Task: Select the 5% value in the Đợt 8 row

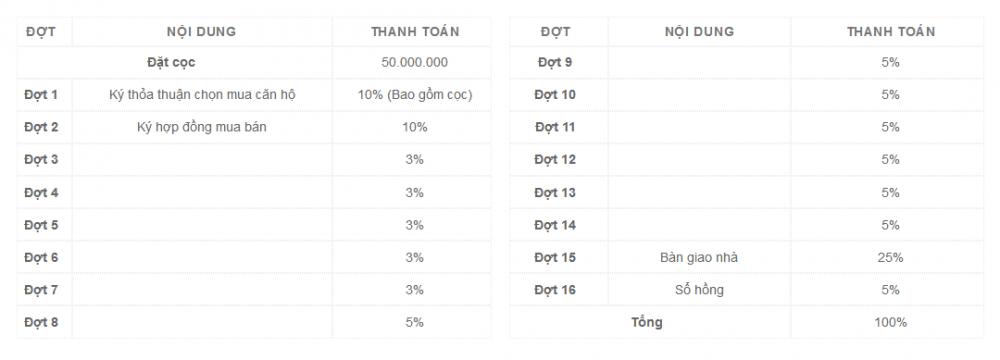Action: (415, 322)
